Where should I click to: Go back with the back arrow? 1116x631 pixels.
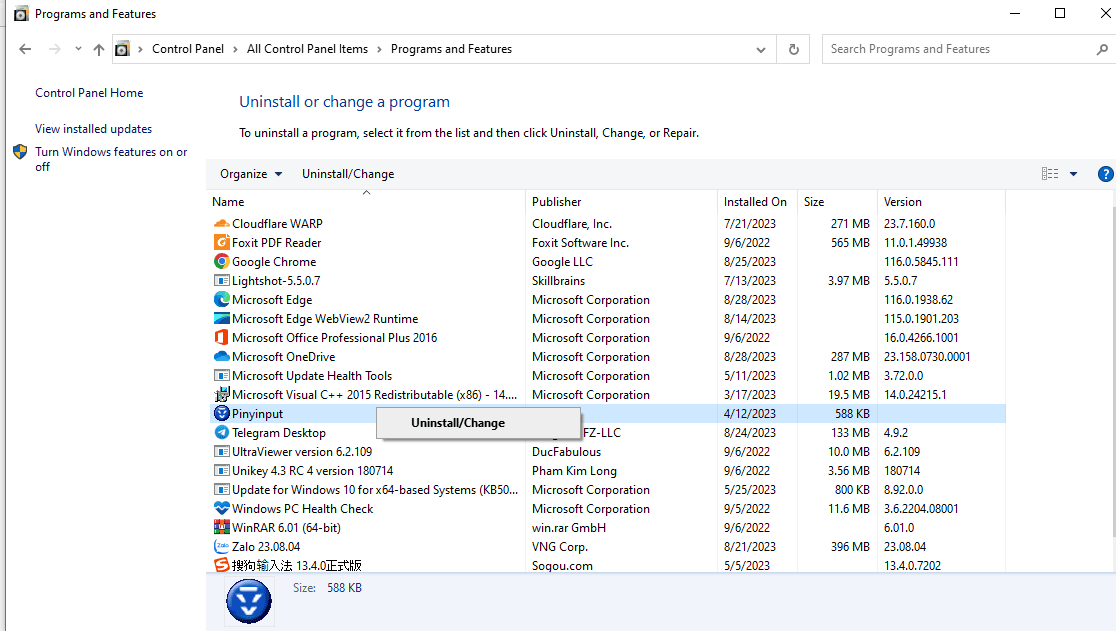[25, 49]
